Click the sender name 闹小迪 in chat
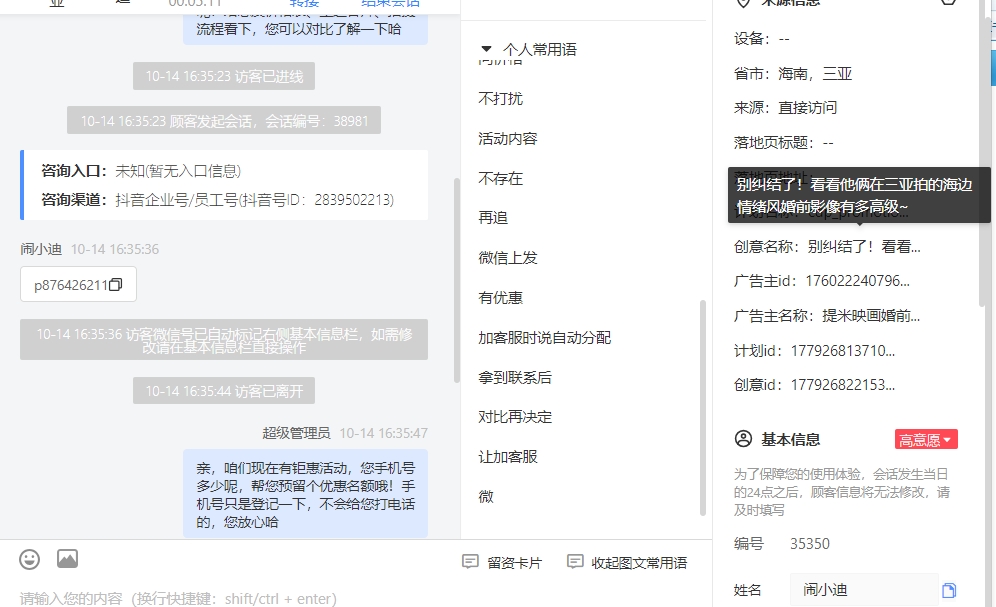Screen dimensions: 996x607 [x=41, y=249]
